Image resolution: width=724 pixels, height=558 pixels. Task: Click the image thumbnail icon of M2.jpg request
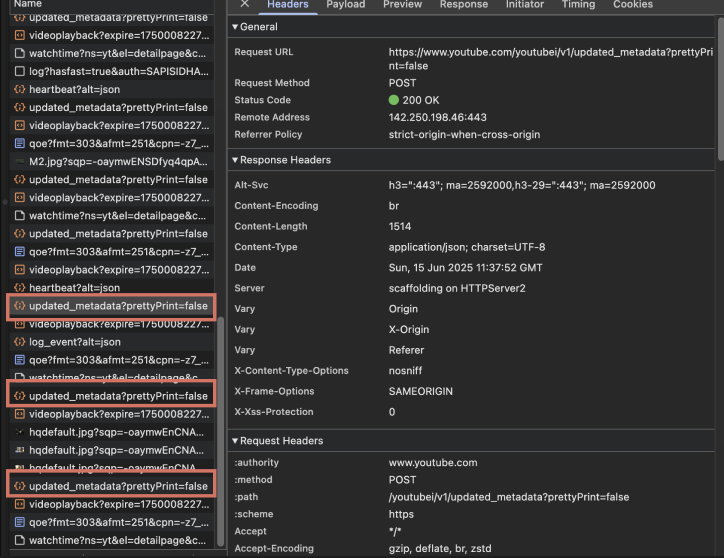pyautogui.click(x=19, y=162)
